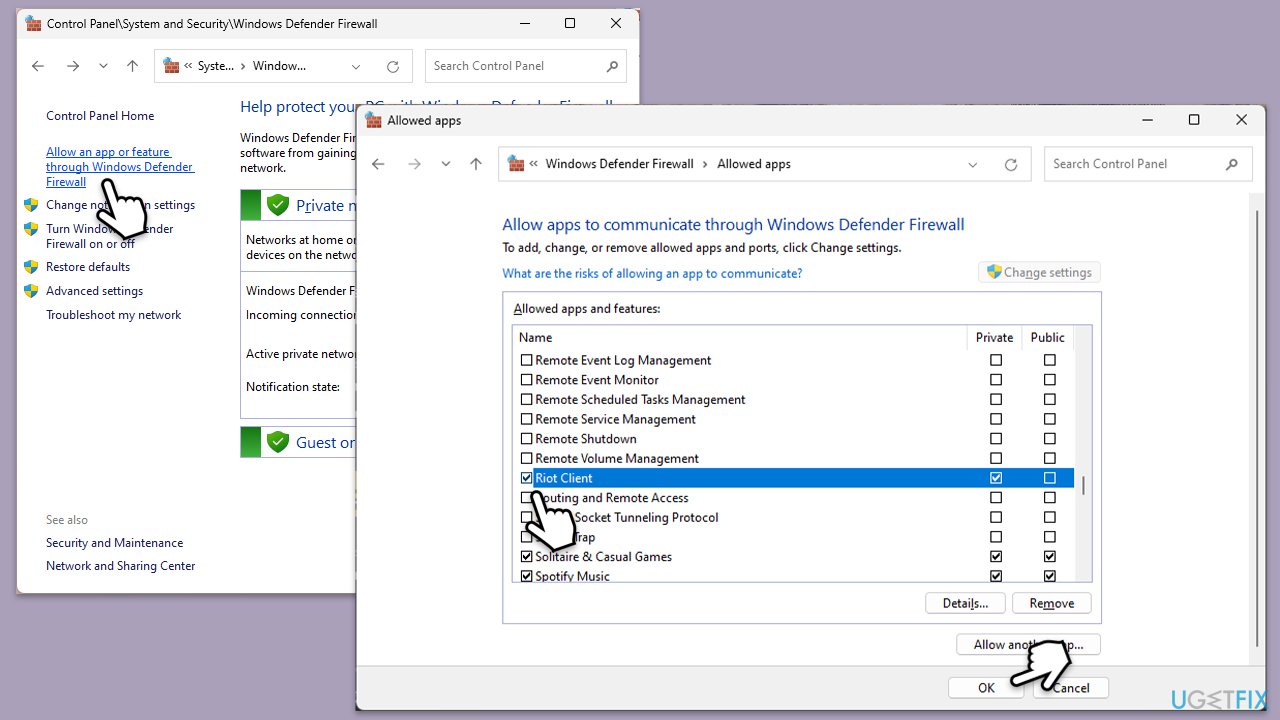Open recent locations in Firewall window
This screenshot has height=720, width=1280.
[x=103, y=66]
